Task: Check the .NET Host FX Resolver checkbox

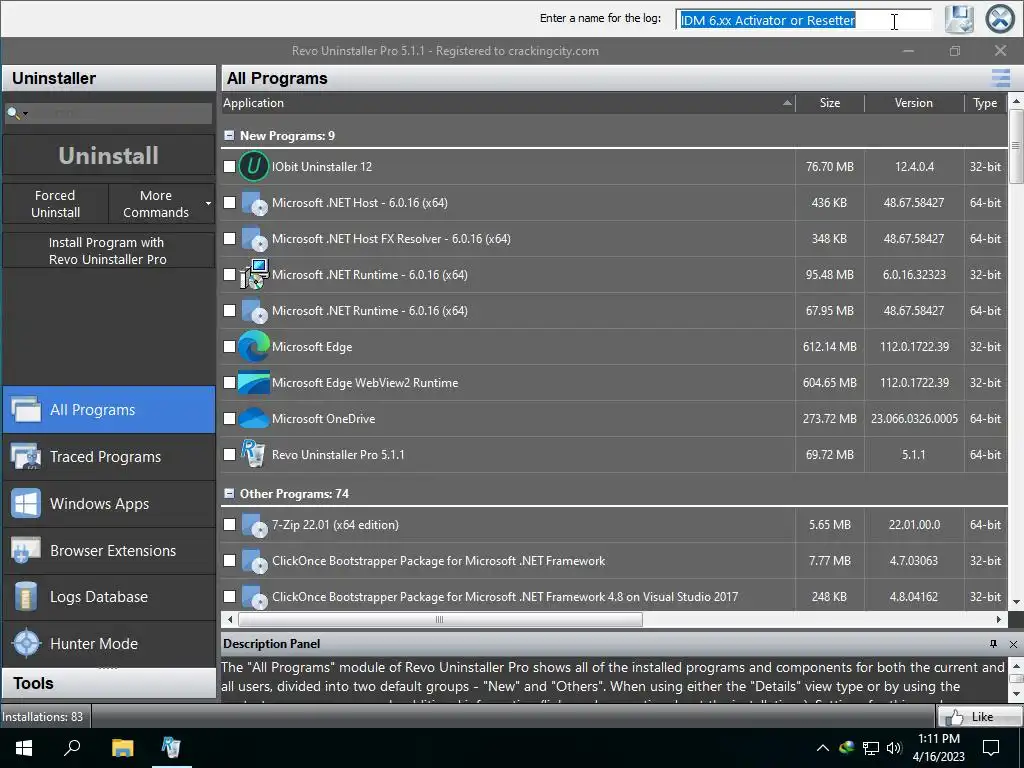Action: click(229, 238)
